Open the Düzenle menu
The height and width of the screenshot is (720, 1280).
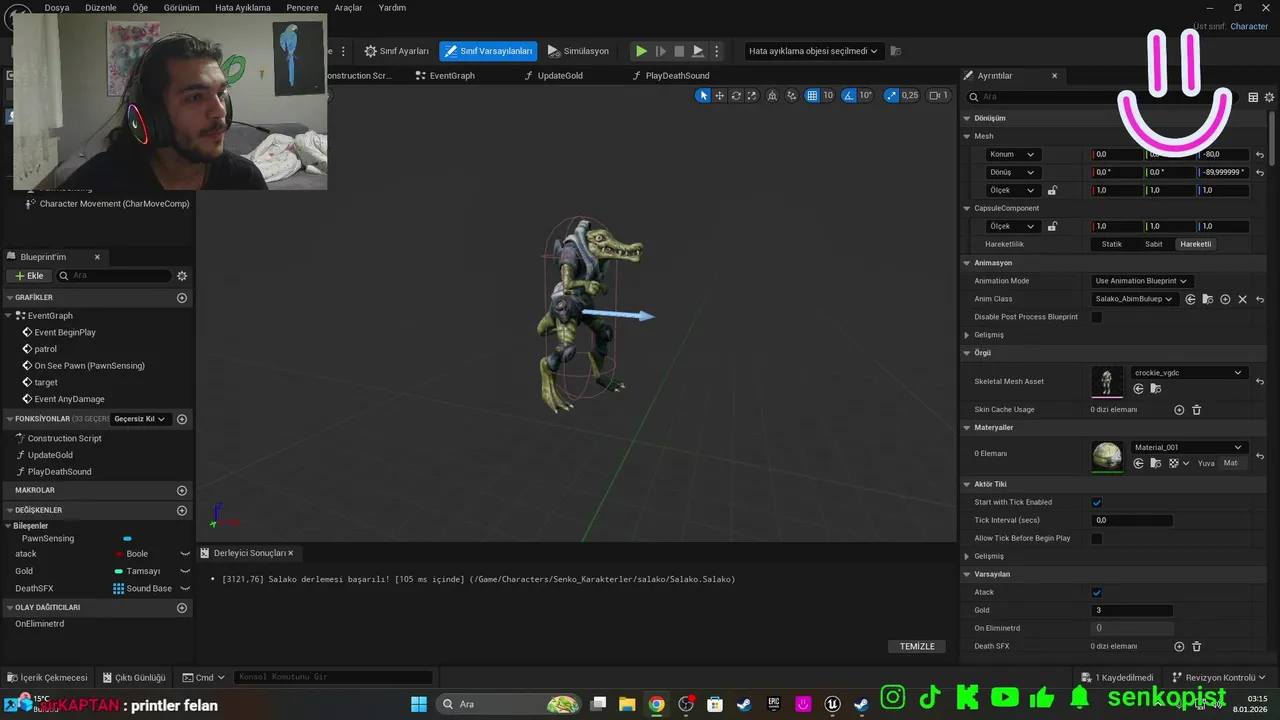(x=100, y=7)
